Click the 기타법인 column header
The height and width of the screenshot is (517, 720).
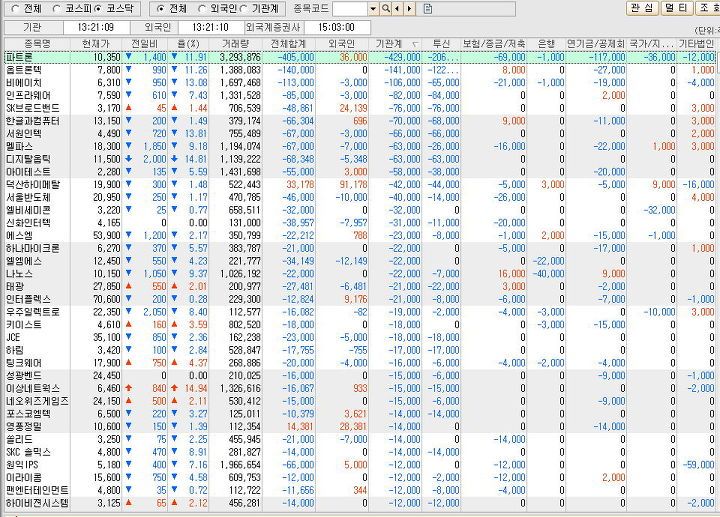point(697,44)
